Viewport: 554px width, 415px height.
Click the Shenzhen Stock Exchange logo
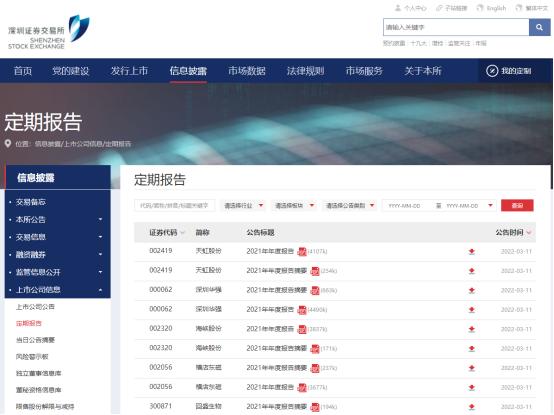click(49, 32)
